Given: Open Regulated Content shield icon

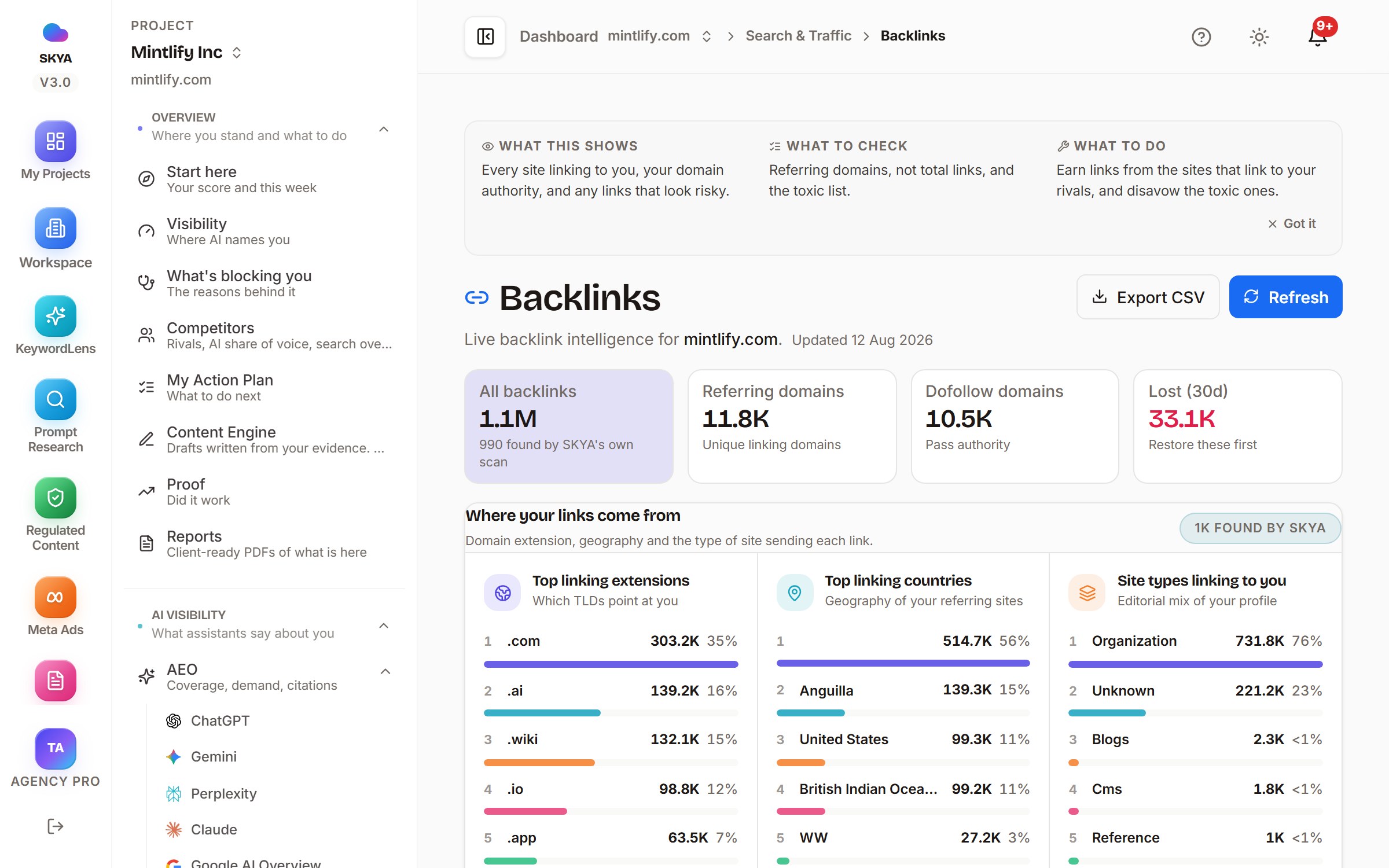Looking at the screenshot, I should [x=55, y=498].
